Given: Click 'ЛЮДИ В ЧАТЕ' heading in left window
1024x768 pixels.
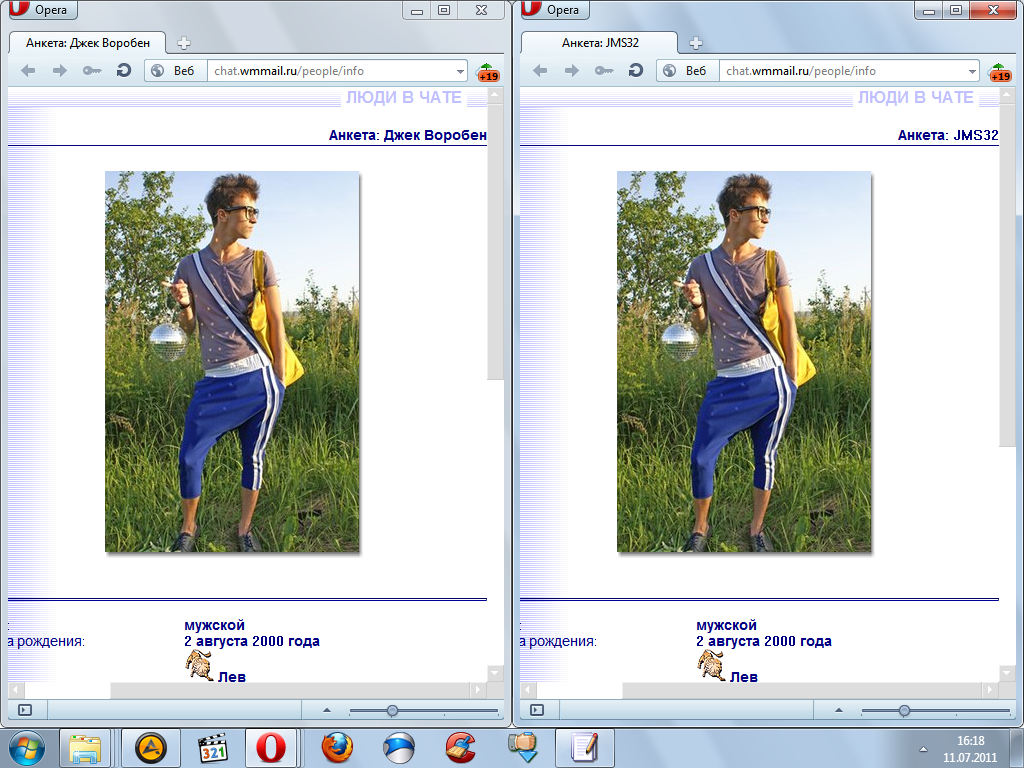Looking at the screenshot, I should 404,97.
